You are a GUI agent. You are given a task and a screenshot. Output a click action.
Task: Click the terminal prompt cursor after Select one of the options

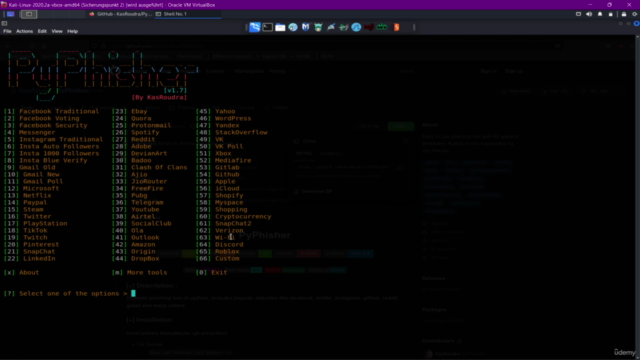133,293
